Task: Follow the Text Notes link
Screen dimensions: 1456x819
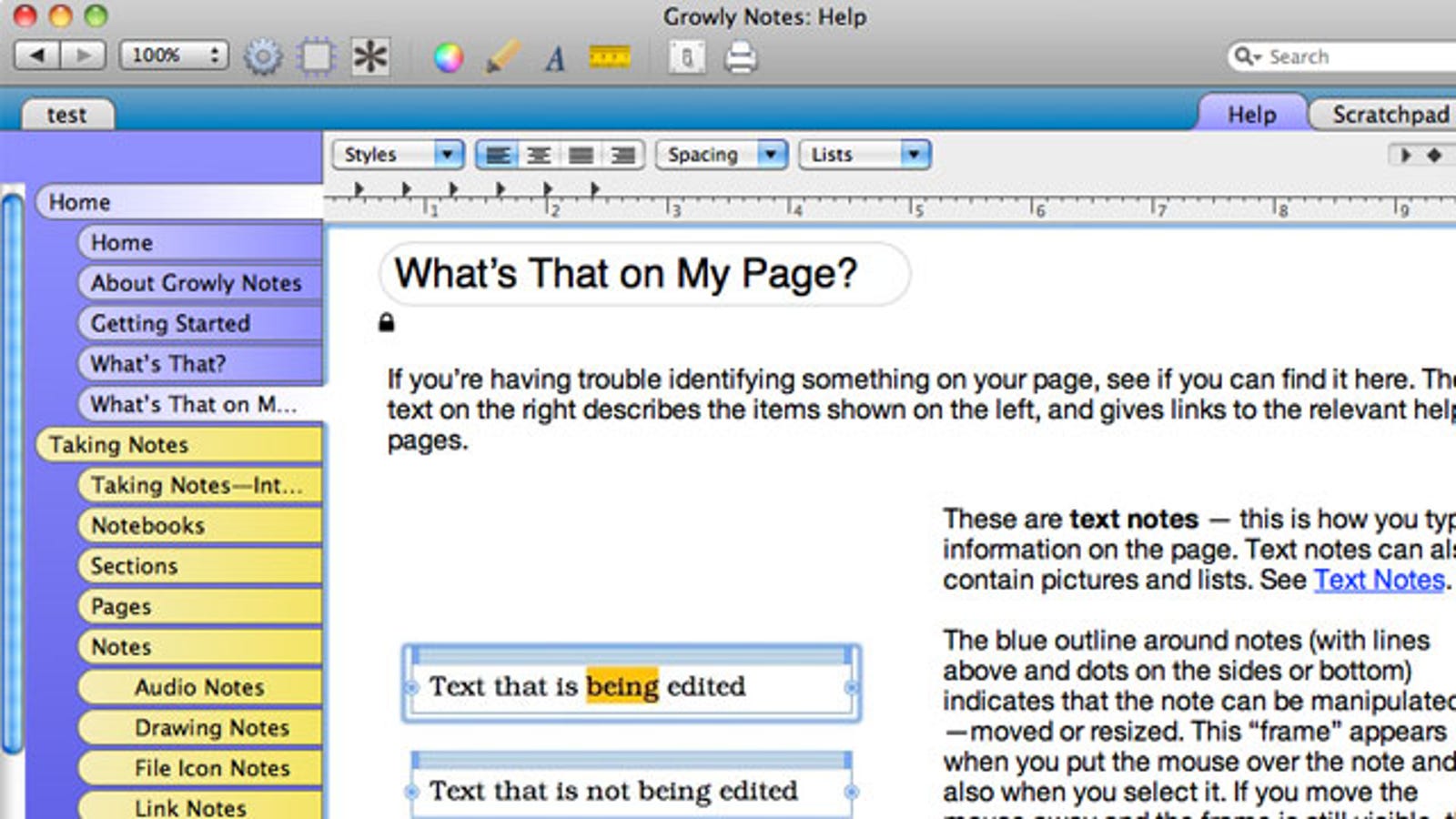Action: tap(1380, 580)
